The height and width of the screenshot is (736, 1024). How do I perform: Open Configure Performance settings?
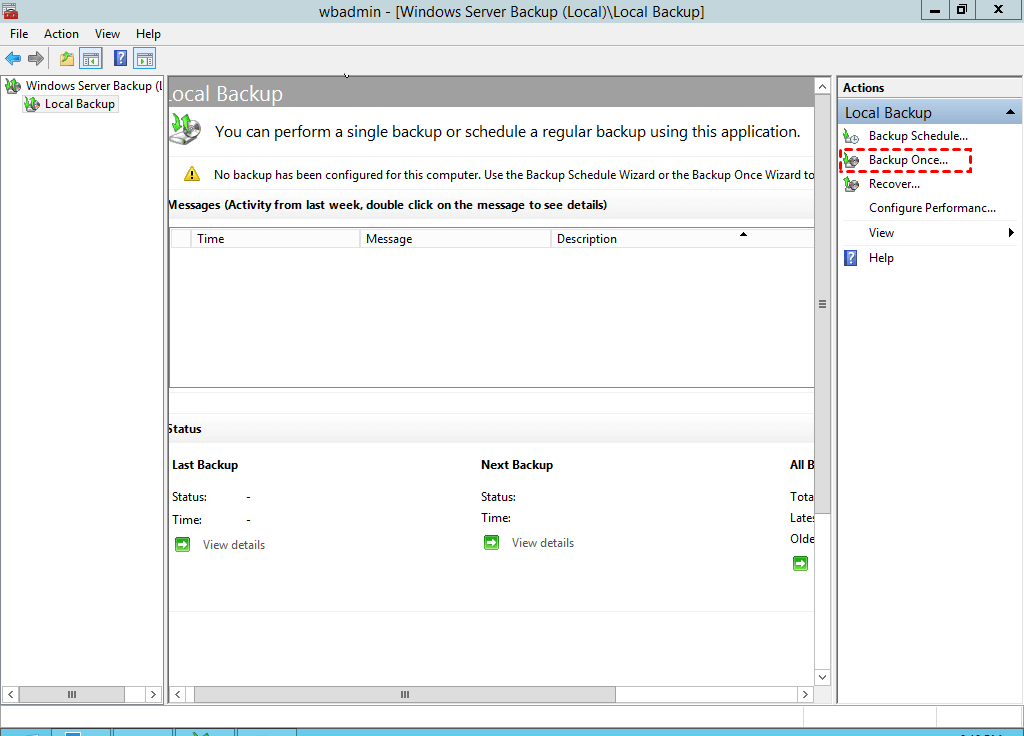click(932, 208)
